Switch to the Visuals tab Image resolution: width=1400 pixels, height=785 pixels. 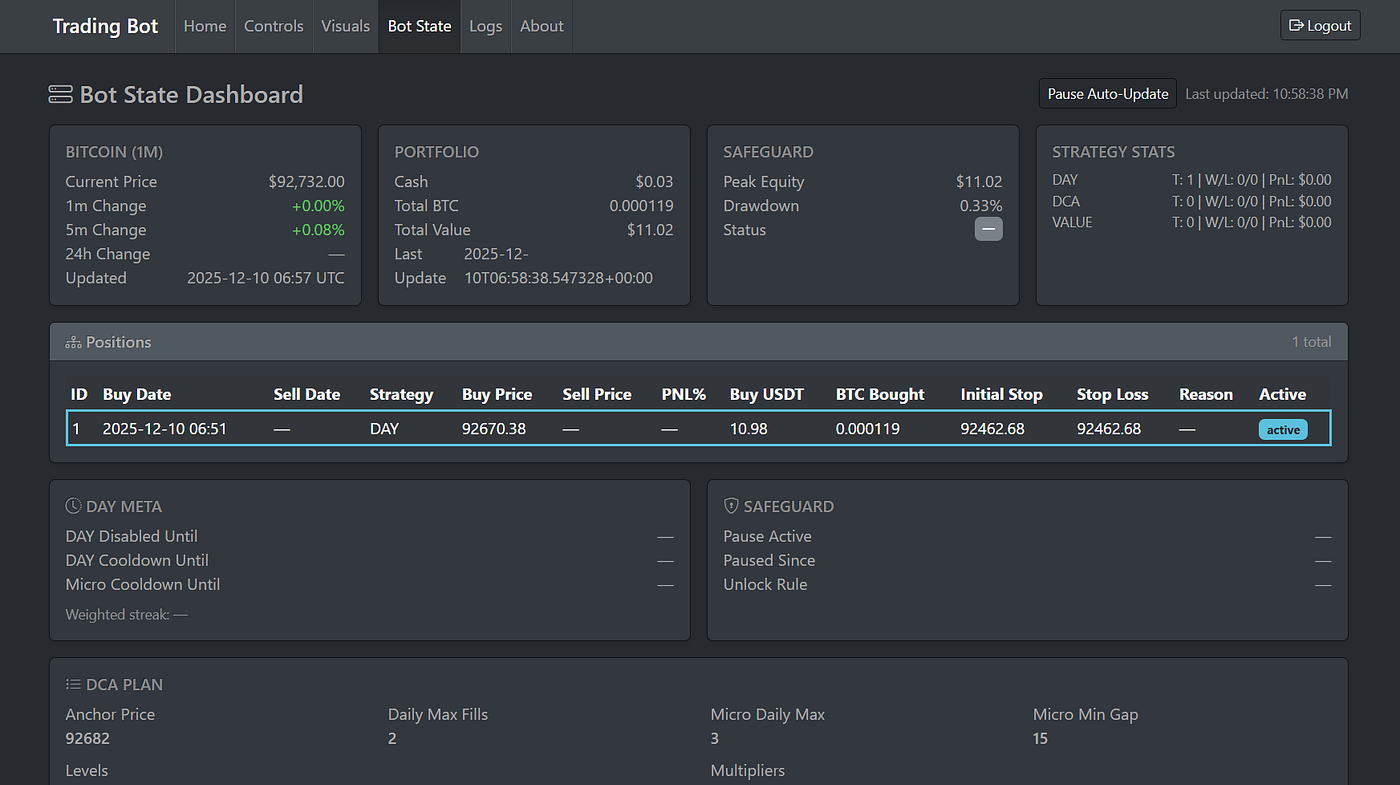pos(345,26)
